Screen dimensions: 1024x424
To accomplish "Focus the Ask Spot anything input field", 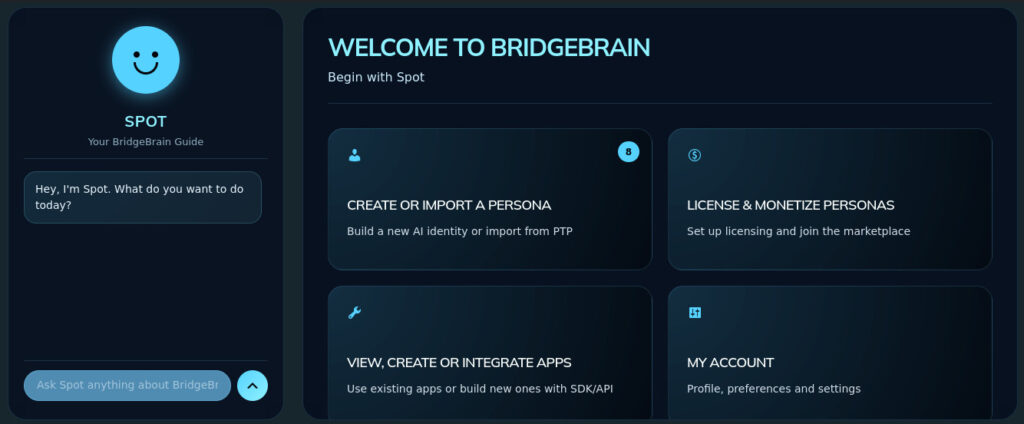I will 127,385.
